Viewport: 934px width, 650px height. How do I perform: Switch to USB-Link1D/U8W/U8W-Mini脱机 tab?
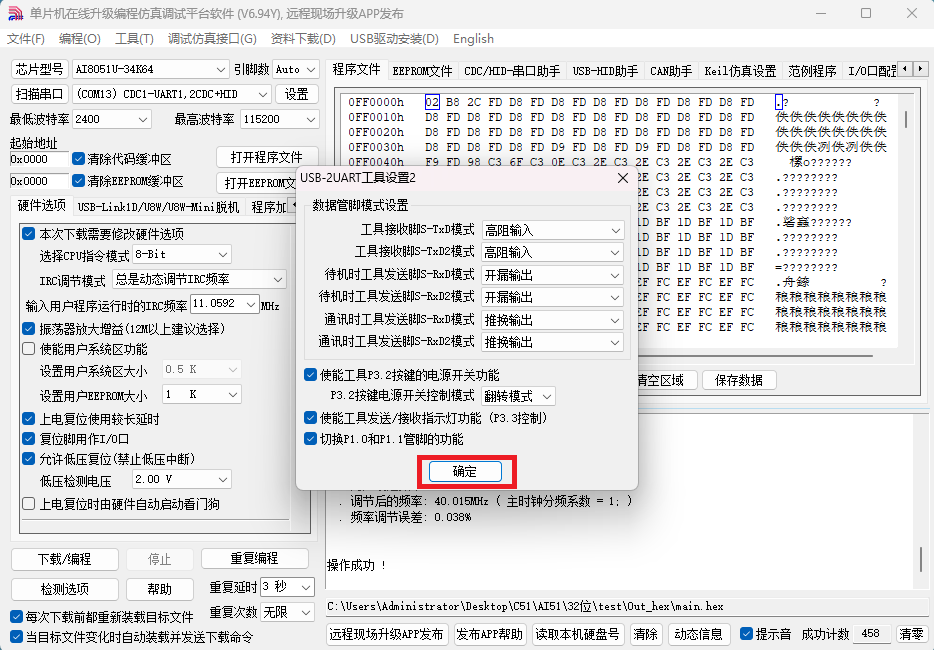click(x=158, y=207)
